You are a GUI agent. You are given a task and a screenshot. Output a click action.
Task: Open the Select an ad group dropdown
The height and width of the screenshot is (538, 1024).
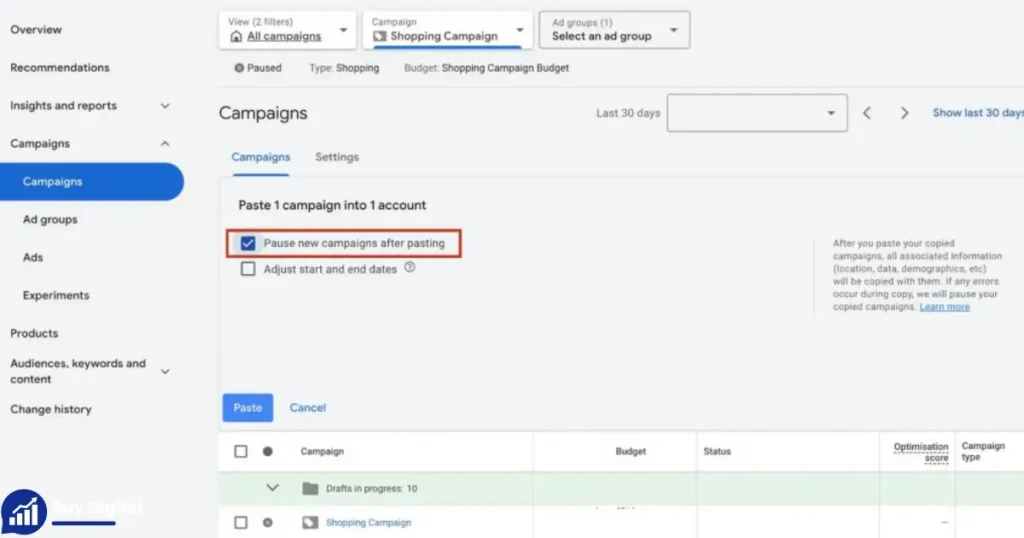pos(615,30)
